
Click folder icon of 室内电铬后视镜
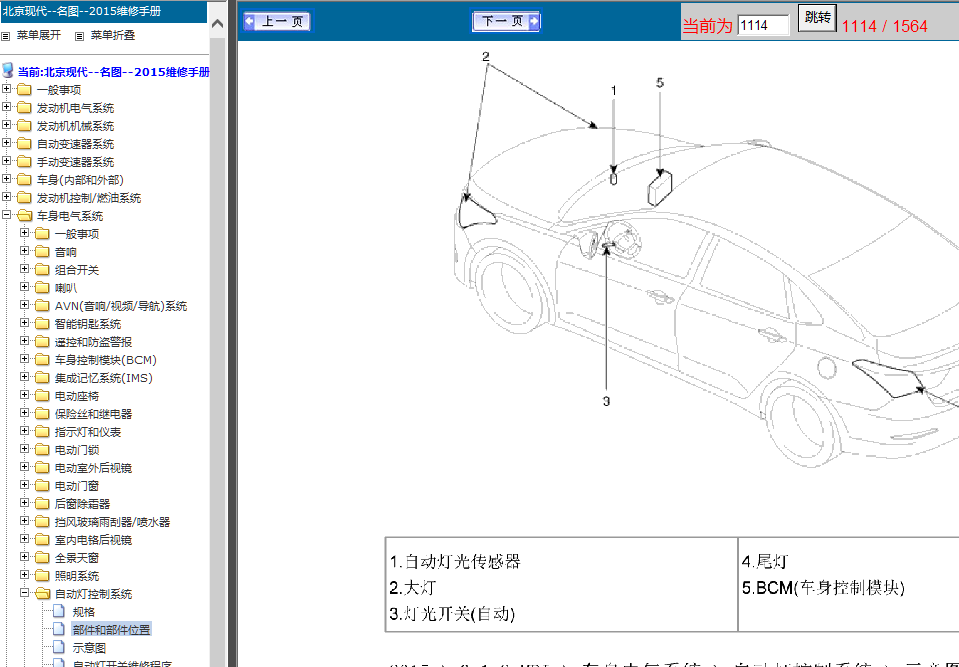[42, 539]
